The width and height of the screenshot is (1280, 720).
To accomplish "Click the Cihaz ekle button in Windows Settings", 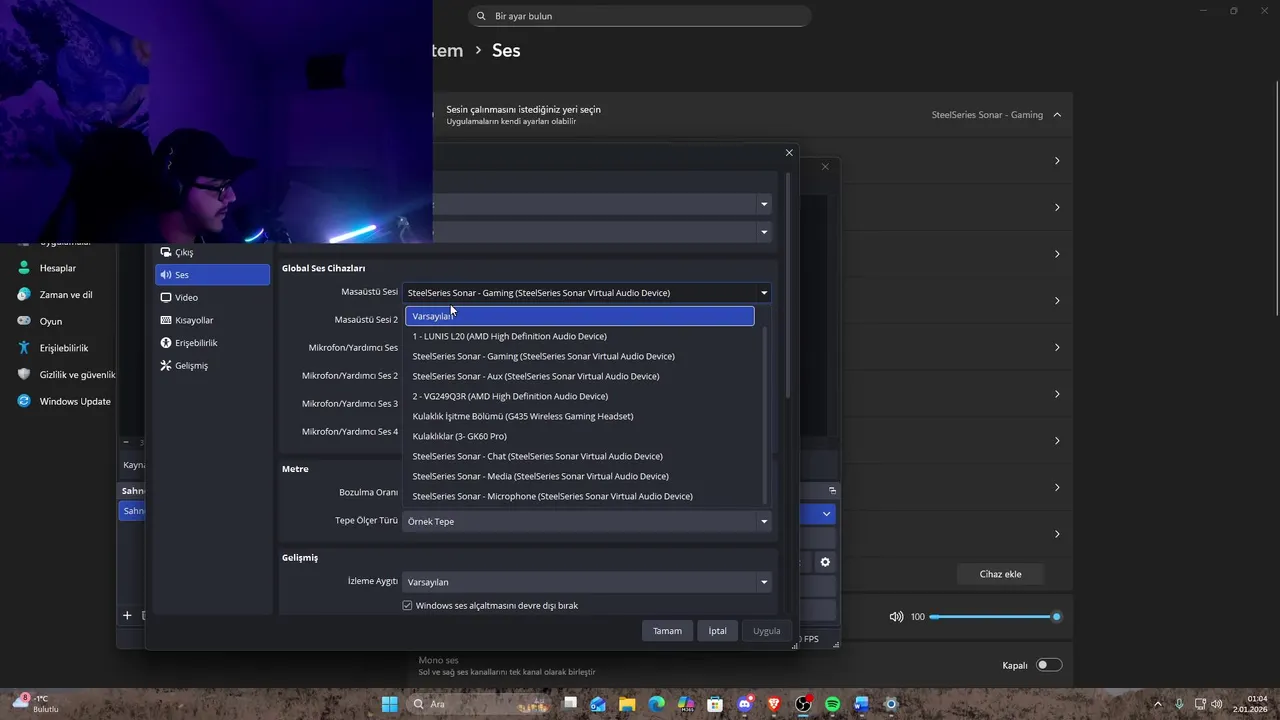I will (x=1000, y=574).
